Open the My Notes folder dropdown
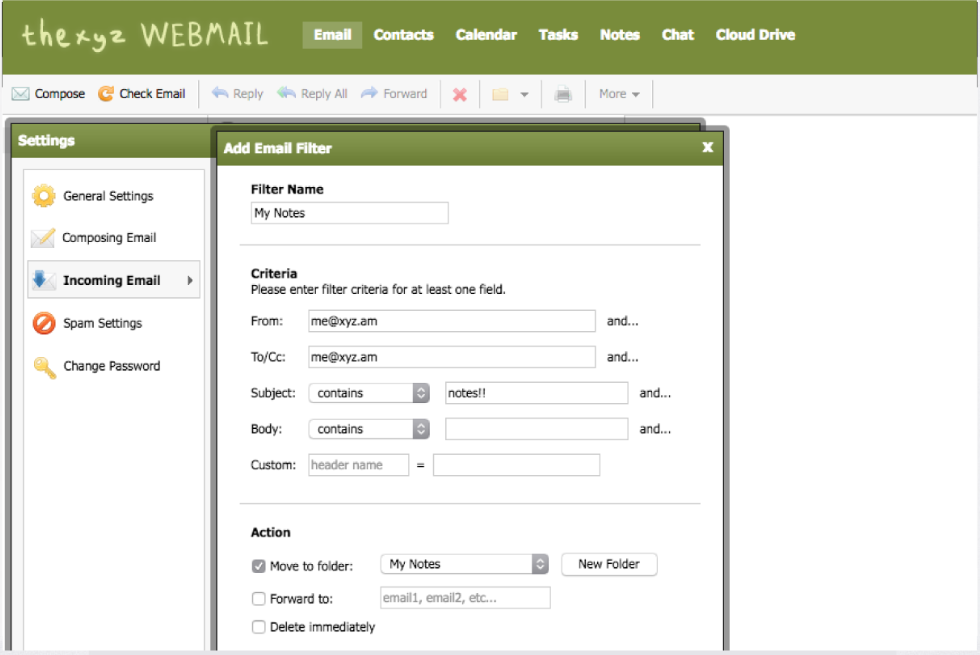Viewport: 980px width, 655px height. tap(464, 564)
